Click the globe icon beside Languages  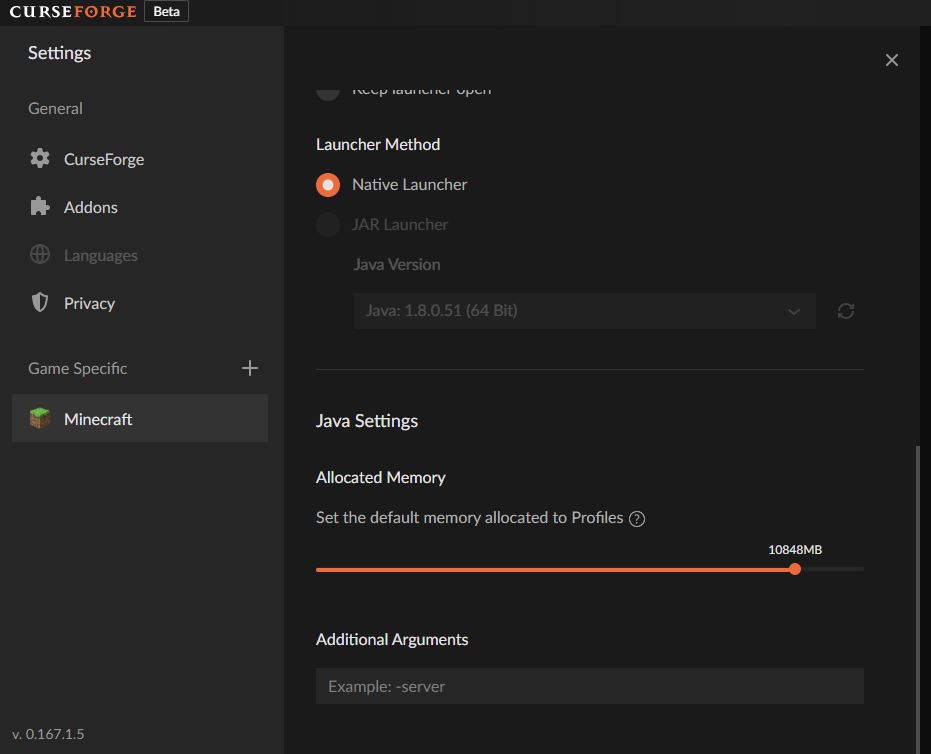(40, 255)
